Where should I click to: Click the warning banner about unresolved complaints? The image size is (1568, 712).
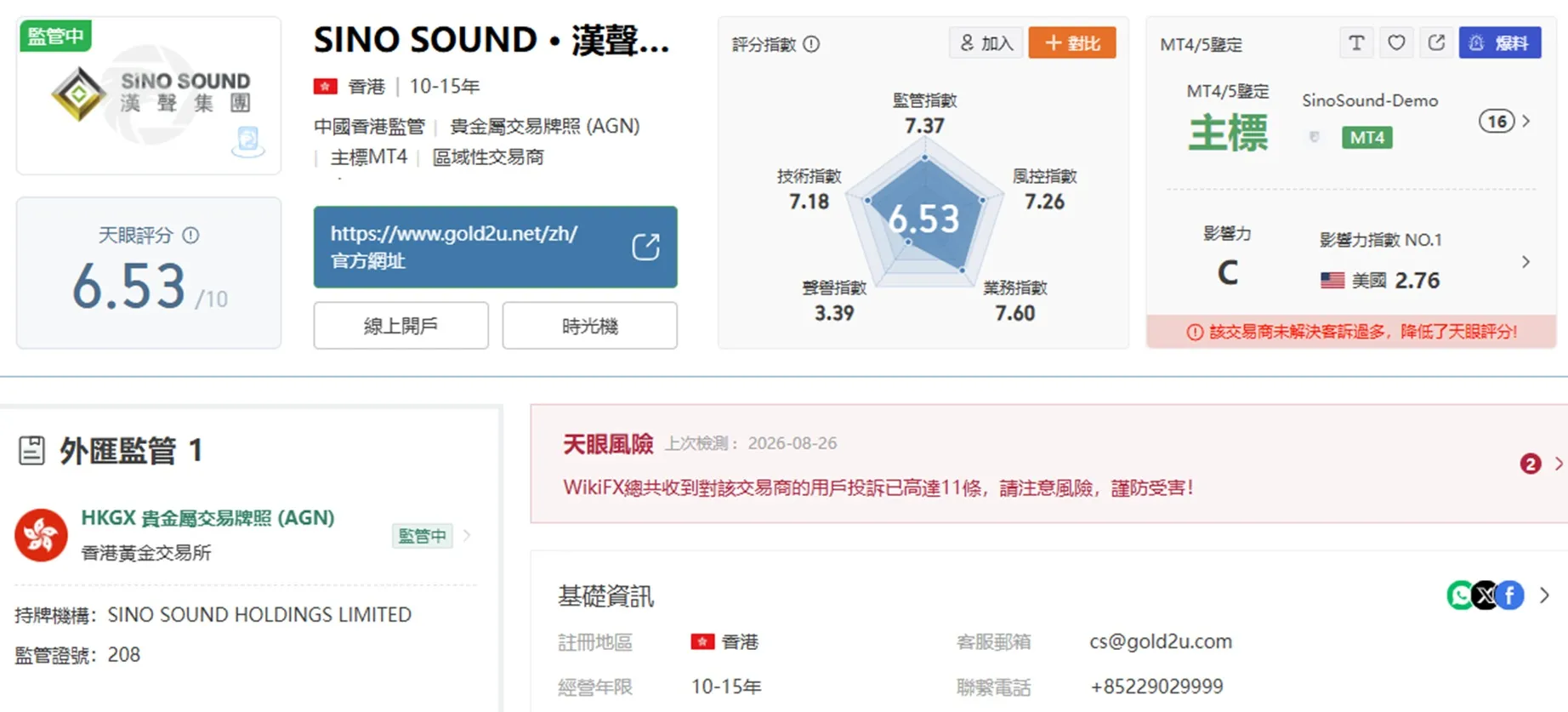1351,332
